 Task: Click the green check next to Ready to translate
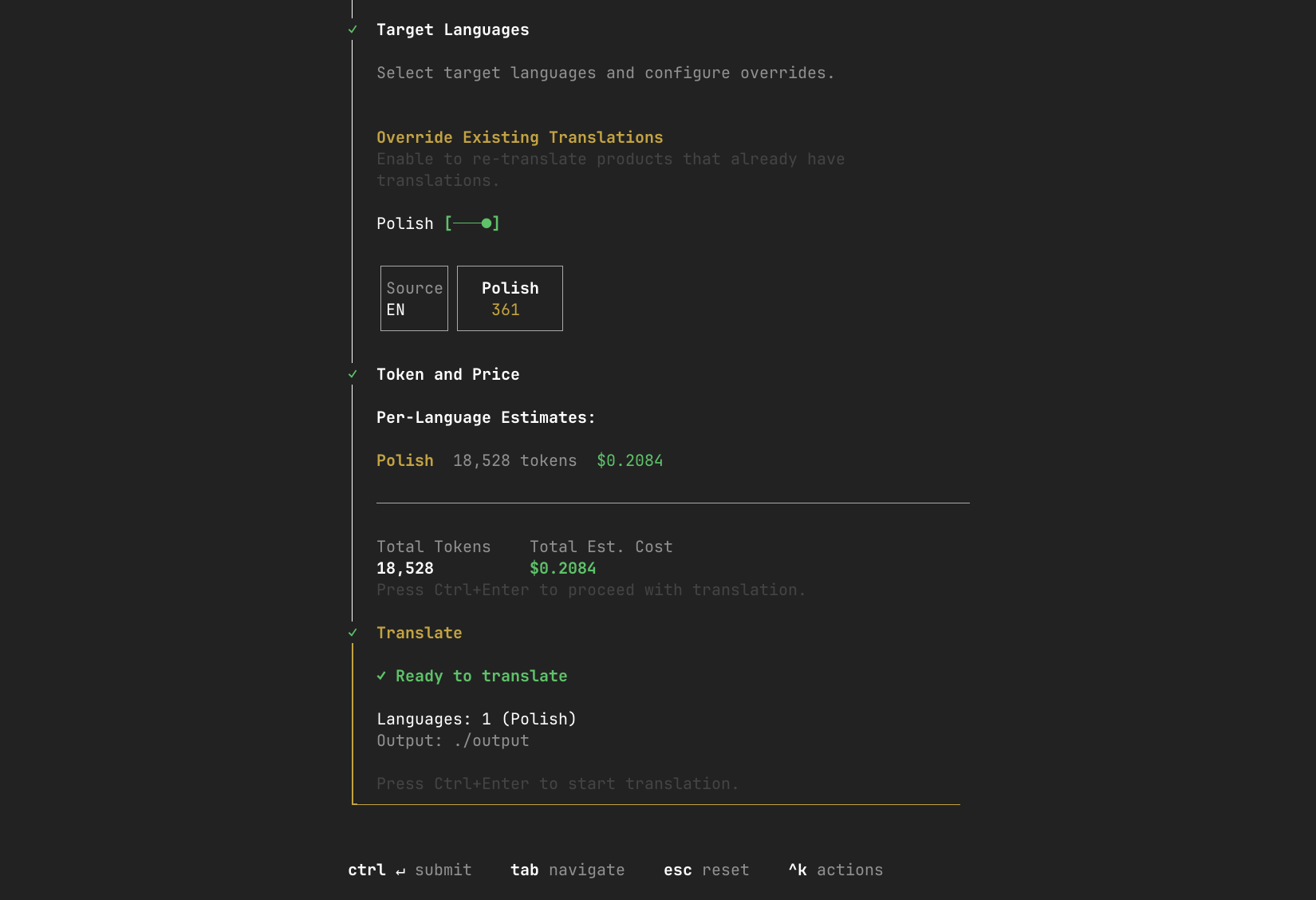[x=382, y=676]
